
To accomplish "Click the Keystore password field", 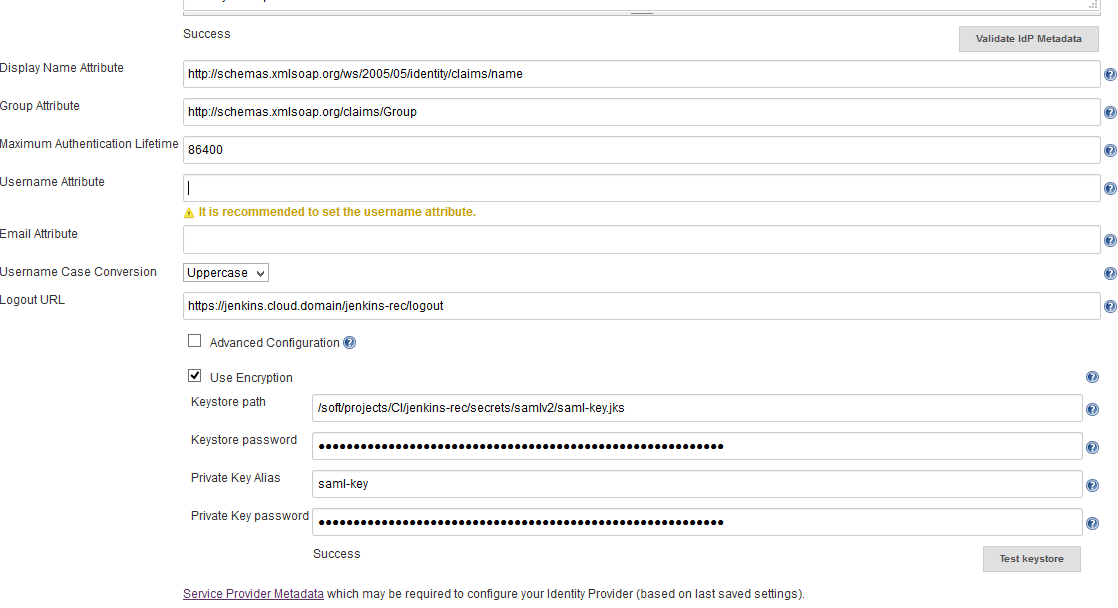I will 696,446.
